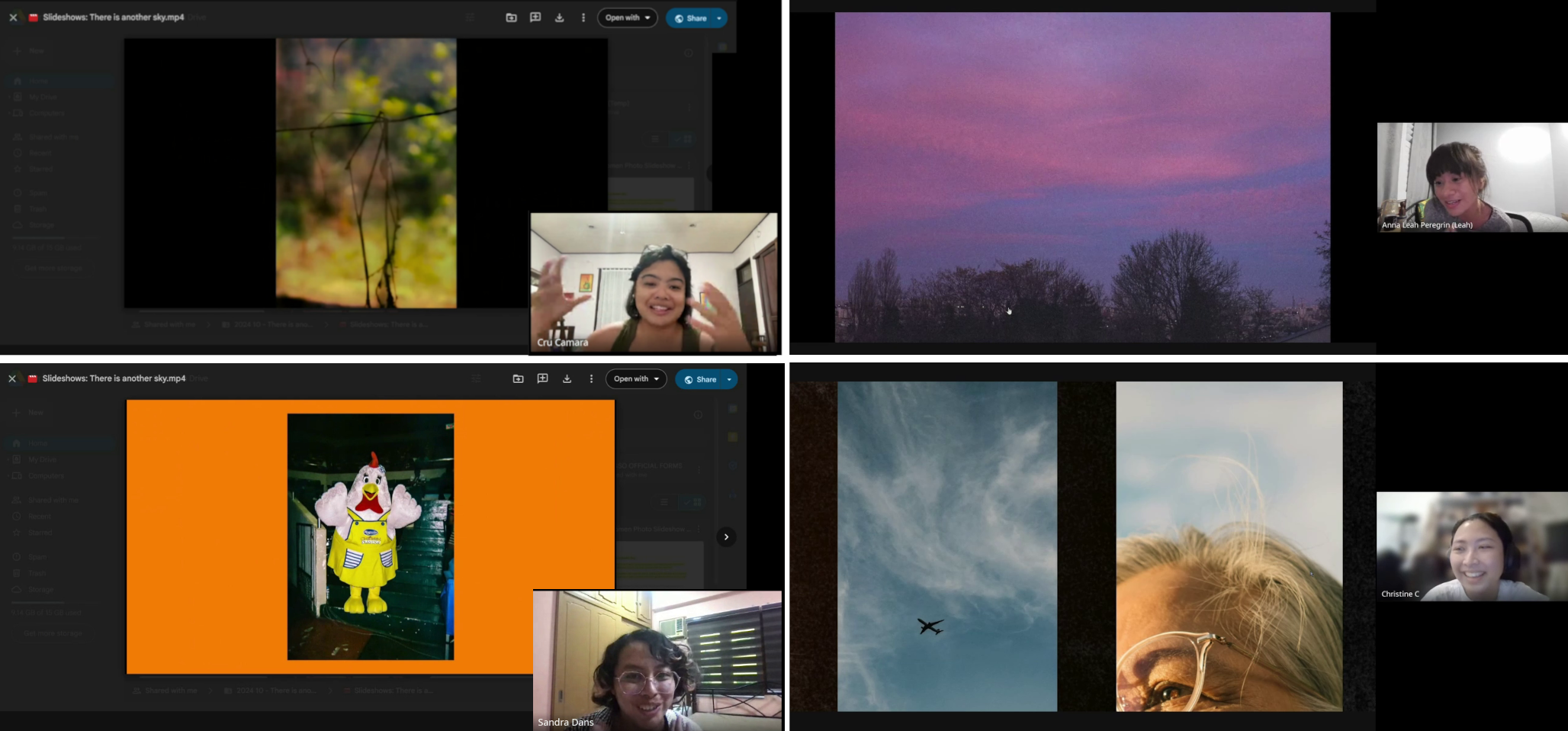This screenshot has width=1568, height=731.
Task: Click Add comment icon above the chicken mascot video
Action: [x=542, y=378]
